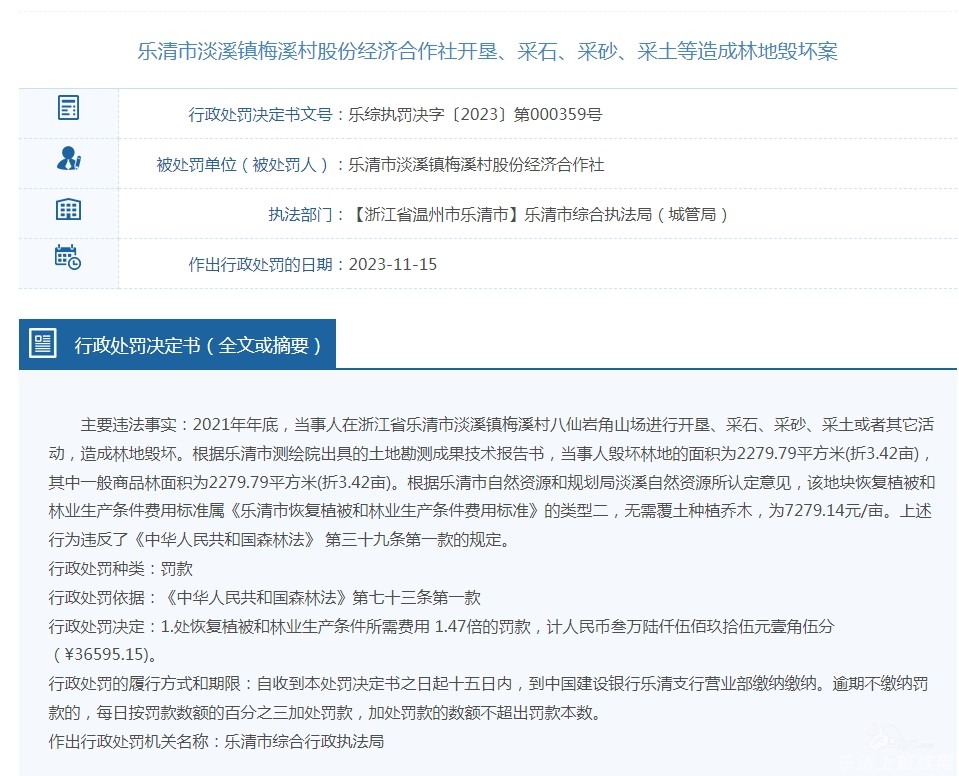The height and width of the screenshot is (776, 959).
Task: Click the person icon beside 被处罚单位
Action: tap(68, 159)
